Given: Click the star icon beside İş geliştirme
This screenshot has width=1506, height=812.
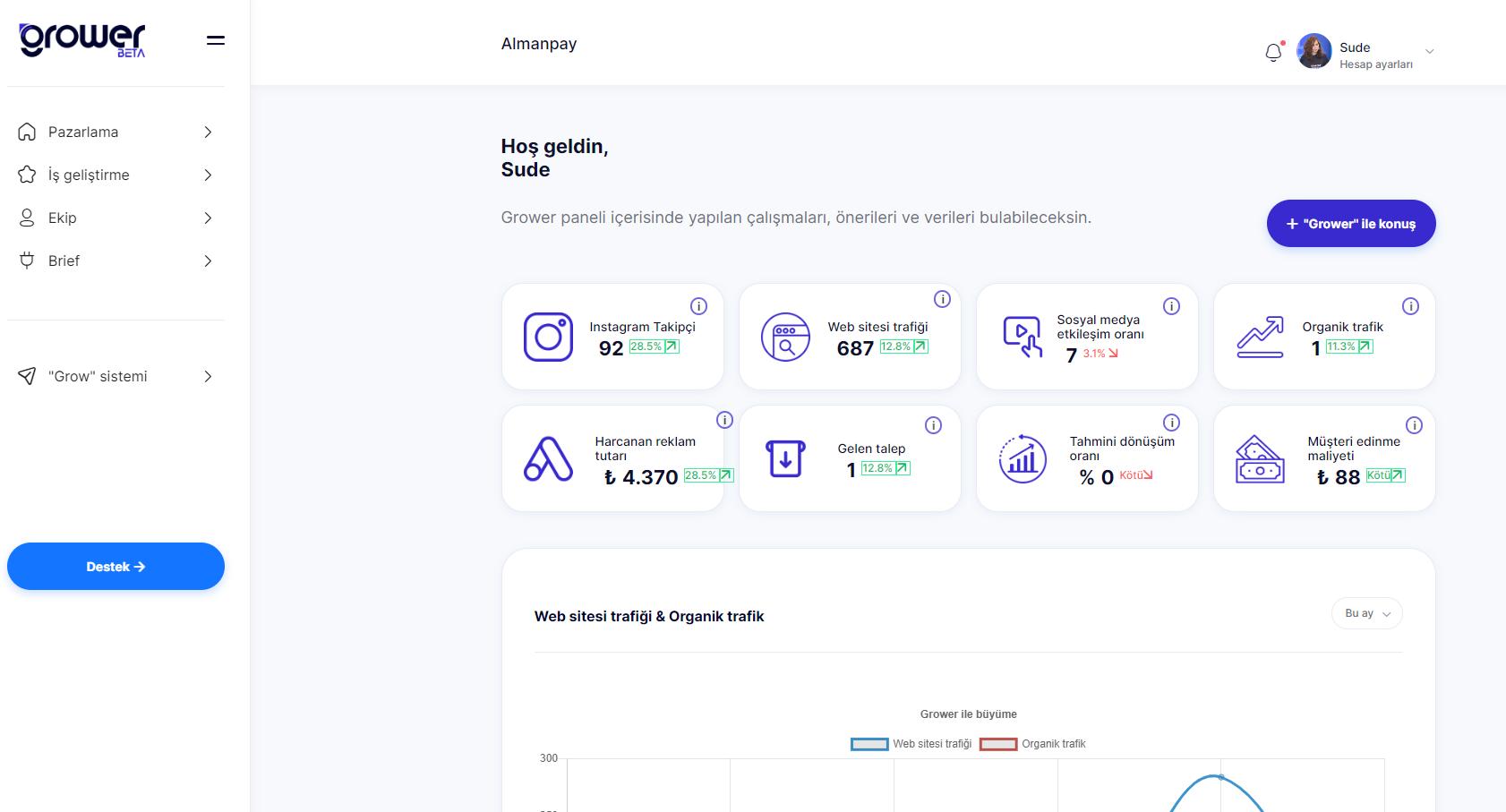Looking at the screenshot, I should 27,175.
